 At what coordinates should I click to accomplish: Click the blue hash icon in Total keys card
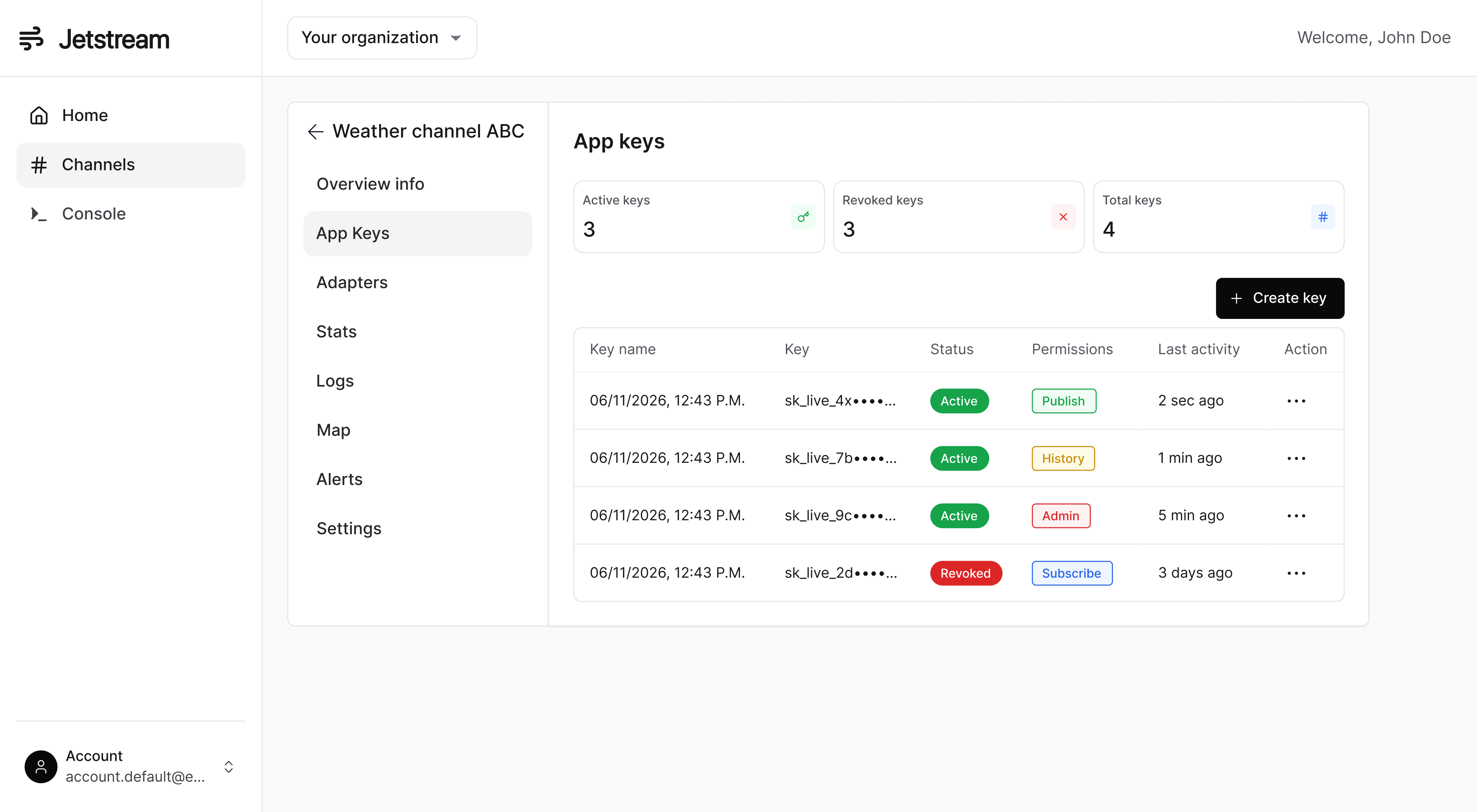[x=1323, y=217]
